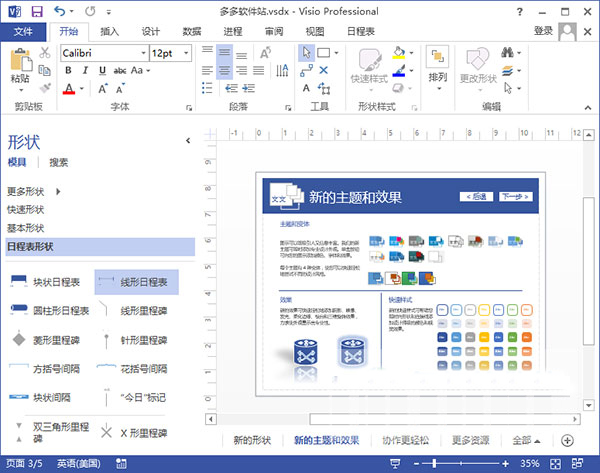Click the connection point X tool

324,70
